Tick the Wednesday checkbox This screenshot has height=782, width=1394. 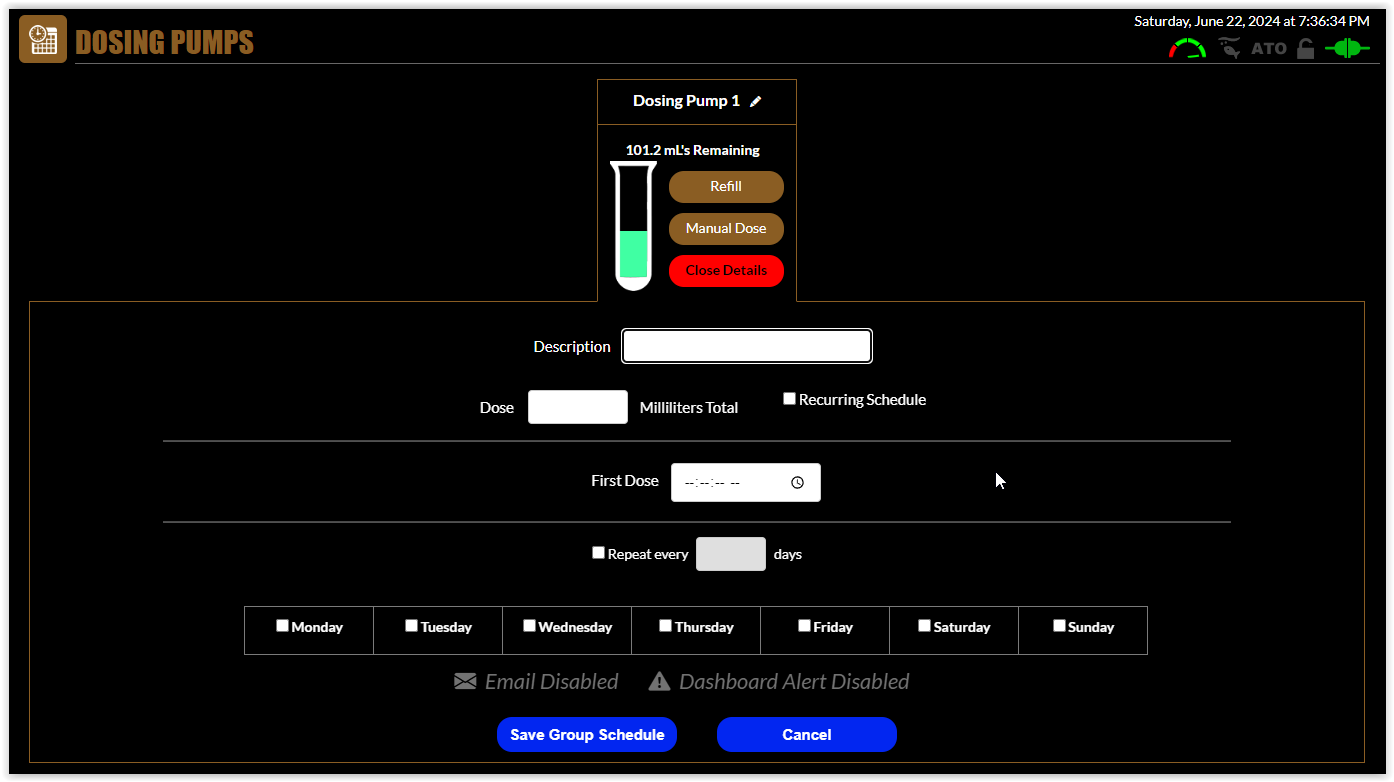point(529,626)
